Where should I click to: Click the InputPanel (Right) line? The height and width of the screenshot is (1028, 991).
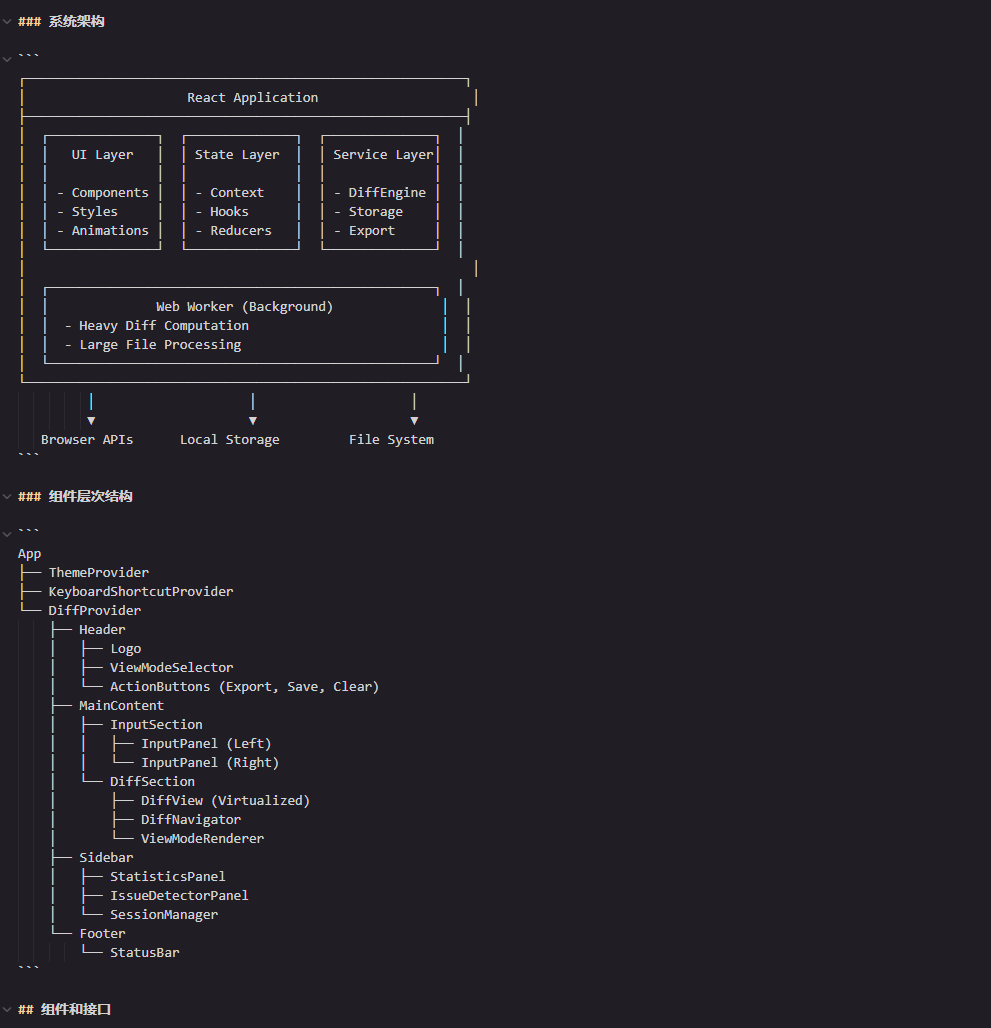(x=210, y=763)
